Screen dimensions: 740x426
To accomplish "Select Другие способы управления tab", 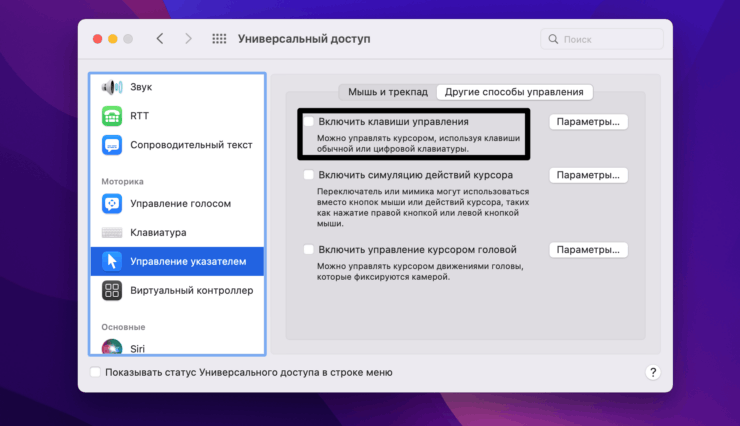I will click(514, 92).
